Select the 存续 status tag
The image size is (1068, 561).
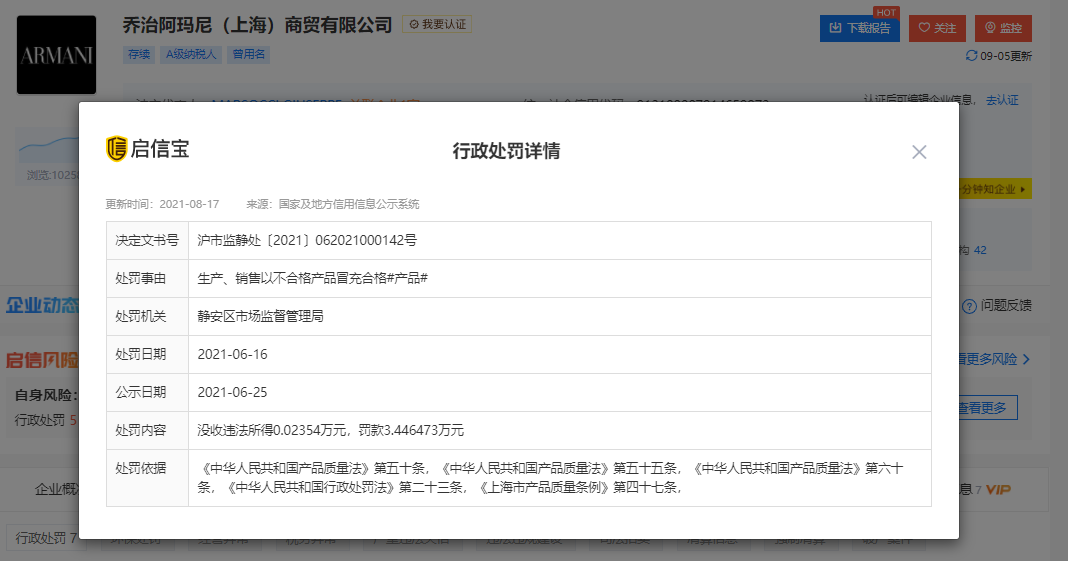click(x=139, y=55)
